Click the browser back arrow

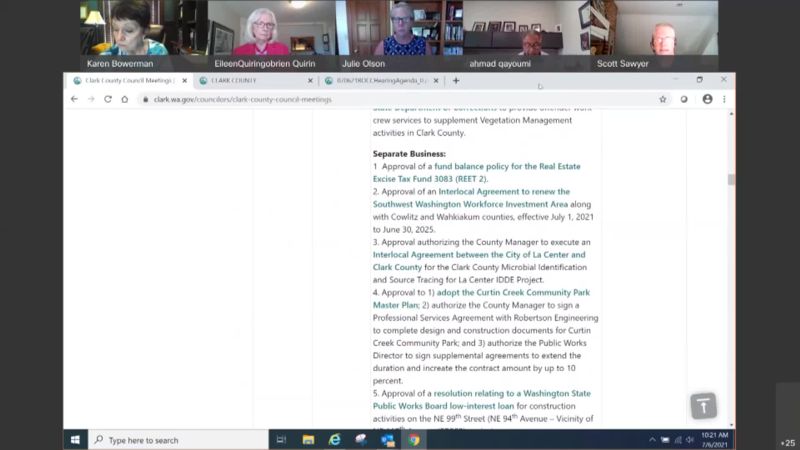pyautogui.click(x=74, y=99)
